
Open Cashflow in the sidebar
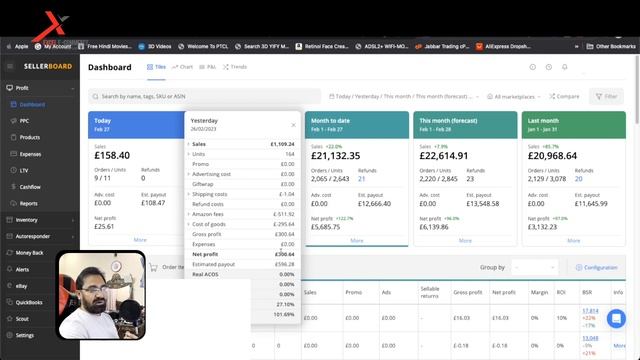coord(26,187)
